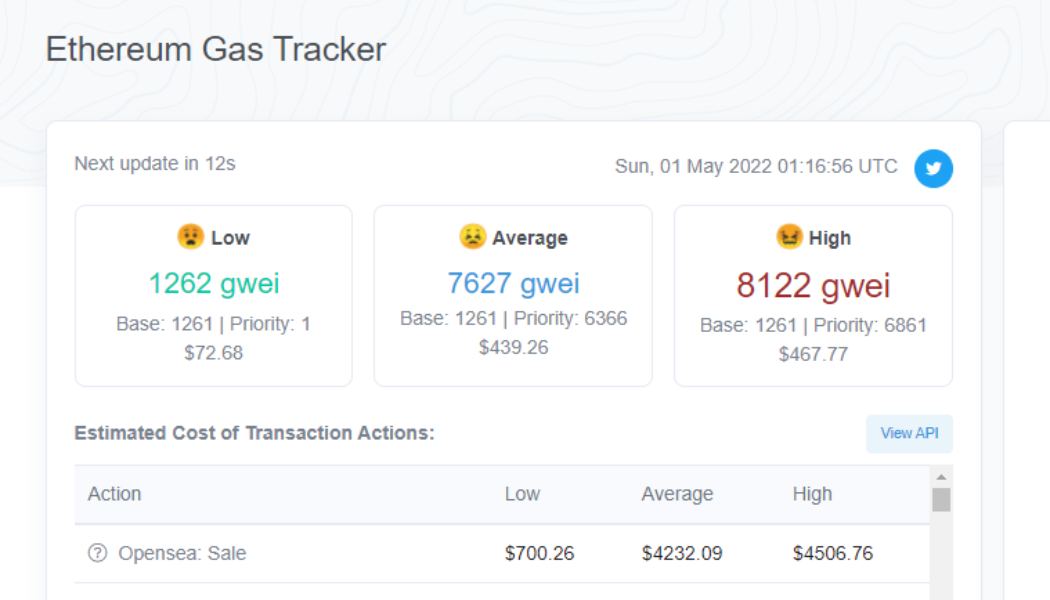Image resolution: width=1050 pixels, height=600 pixels.
Task: Click the Next update countdown text
Action: point(154,163)
